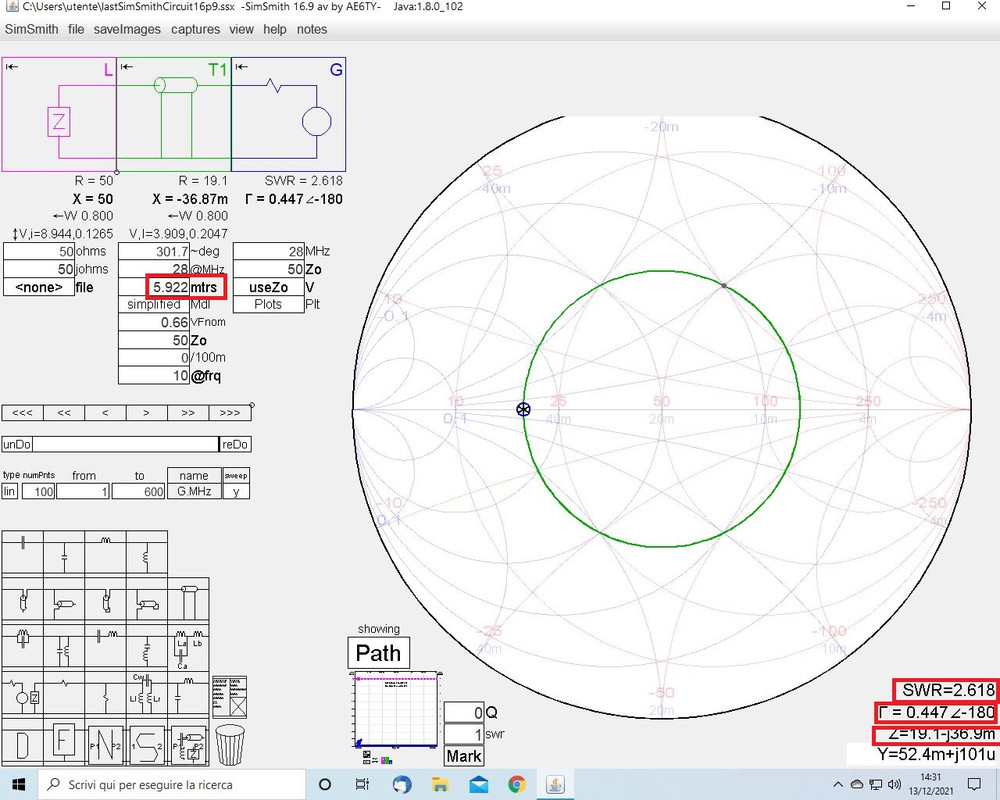Select the F block element

(64, 743)
